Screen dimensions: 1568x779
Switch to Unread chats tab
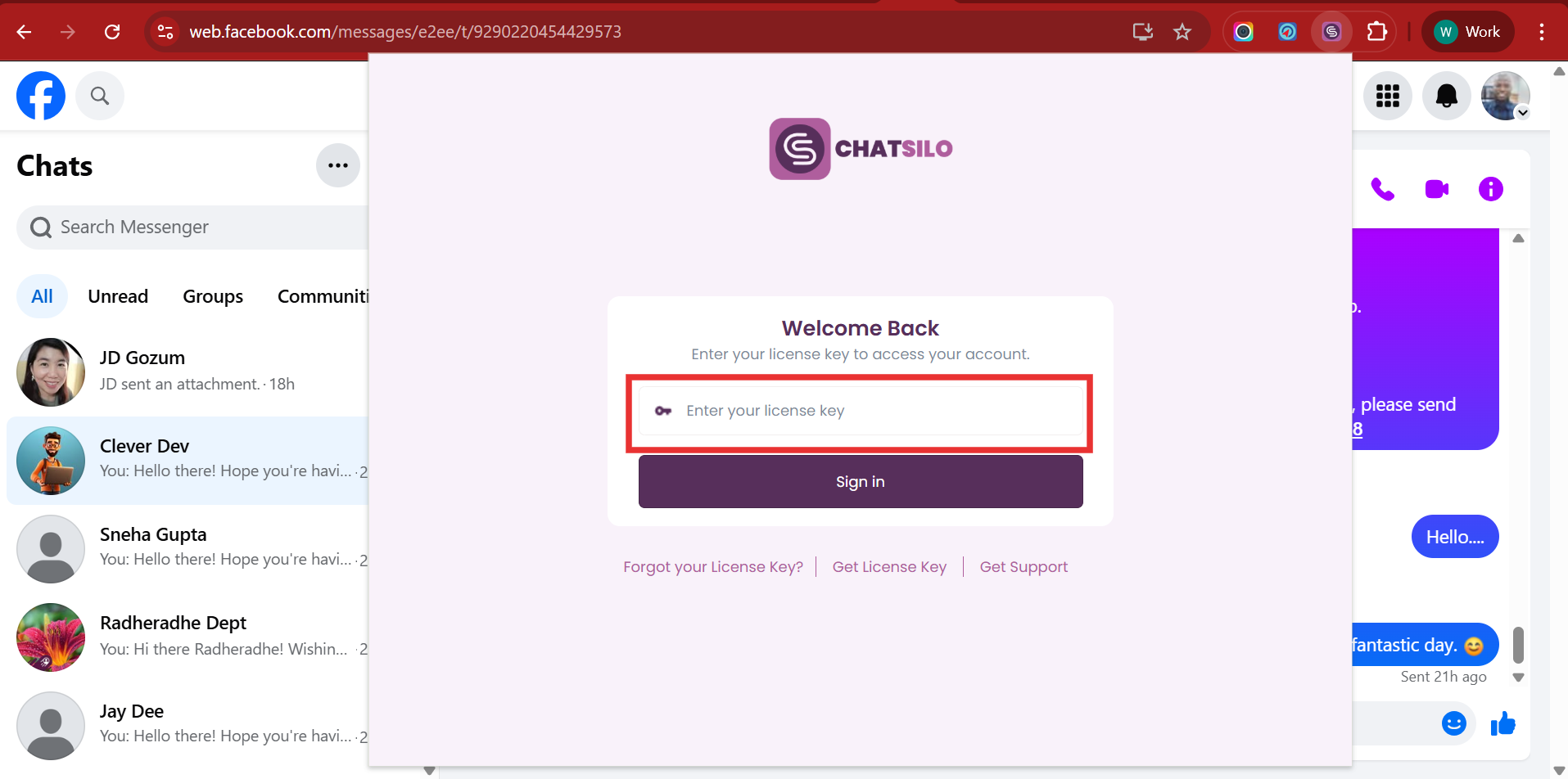(118, 296)
